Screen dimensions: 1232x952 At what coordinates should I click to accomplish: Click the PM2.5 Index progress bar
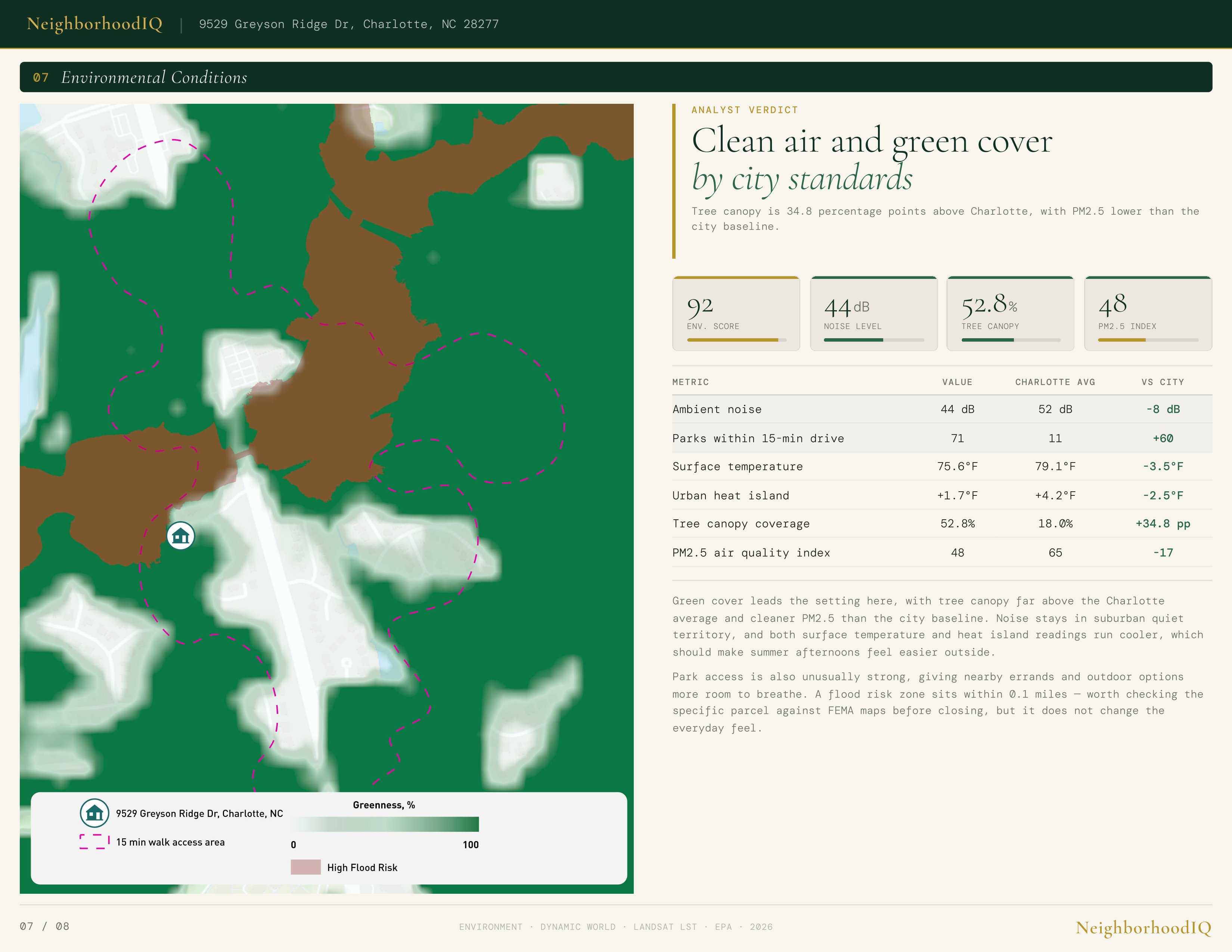coord(1148,340)
